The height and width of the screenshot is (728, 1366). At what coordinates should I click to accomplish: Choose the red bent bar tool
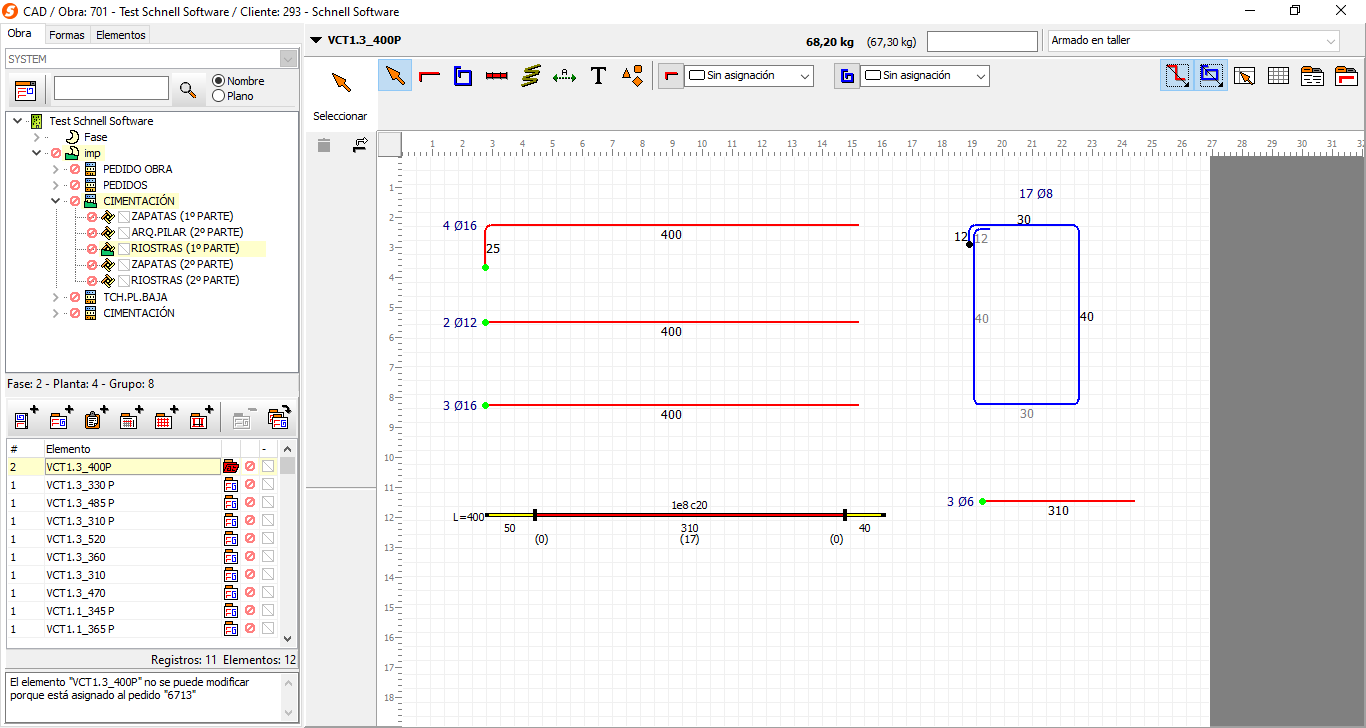coord(430,75)
